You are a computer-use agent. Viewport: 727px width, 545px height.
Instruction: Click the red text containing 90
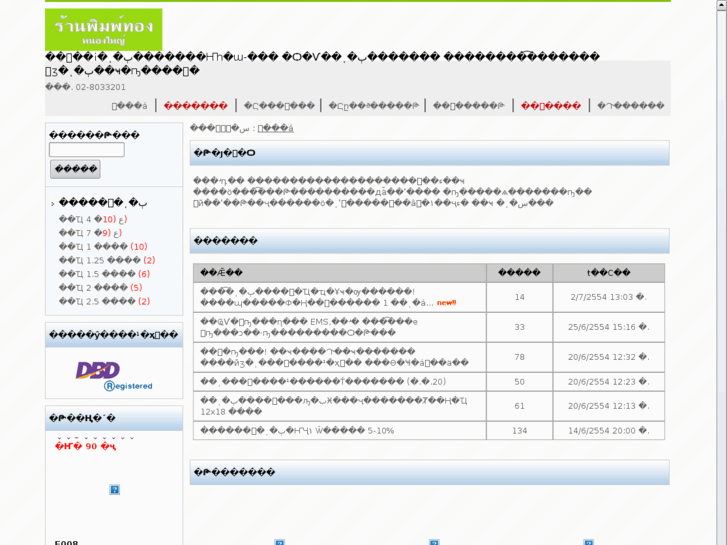point(85,446)
